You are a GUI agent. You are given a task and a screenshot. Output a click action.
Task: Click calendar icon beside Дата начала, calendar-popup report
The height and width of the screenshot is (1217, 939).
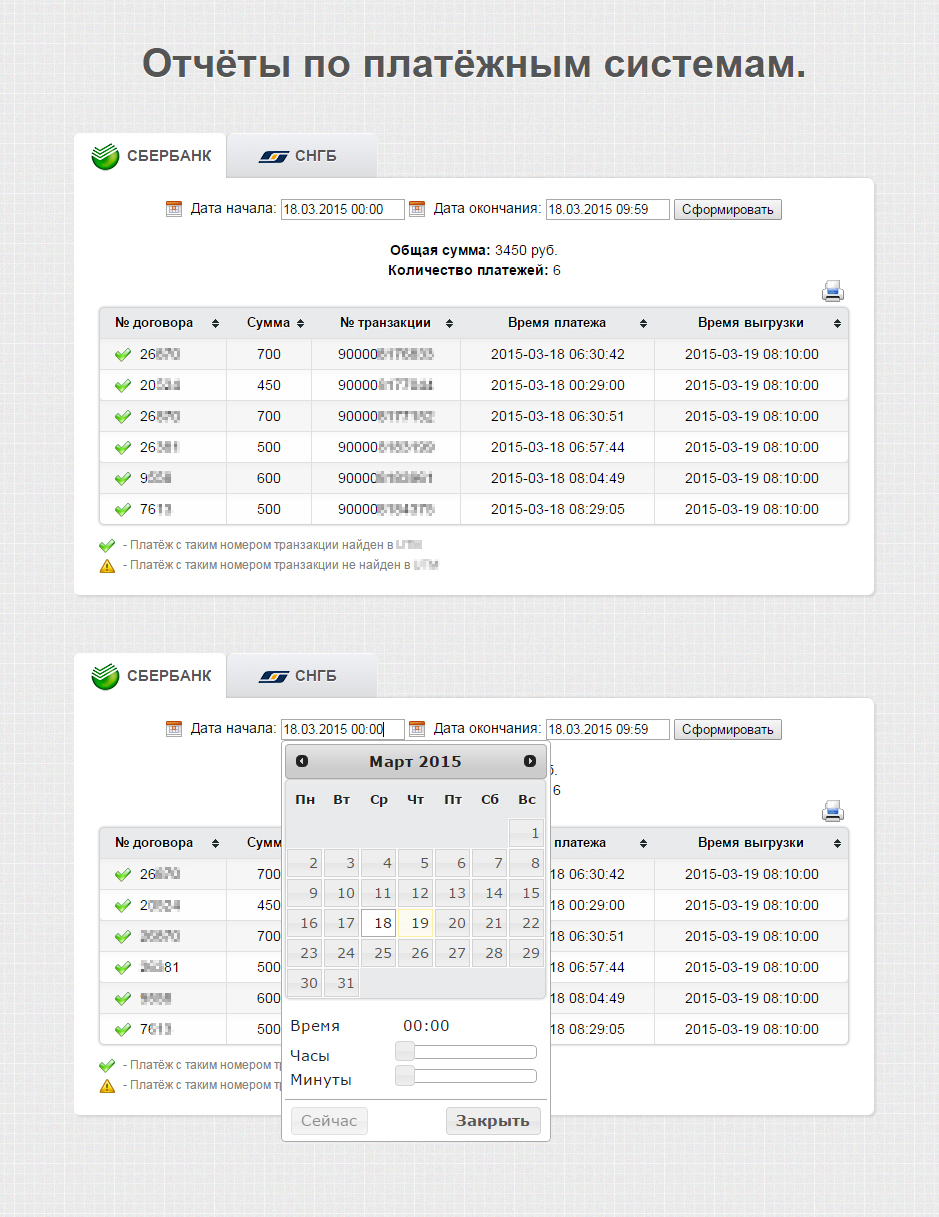(174, 729)
